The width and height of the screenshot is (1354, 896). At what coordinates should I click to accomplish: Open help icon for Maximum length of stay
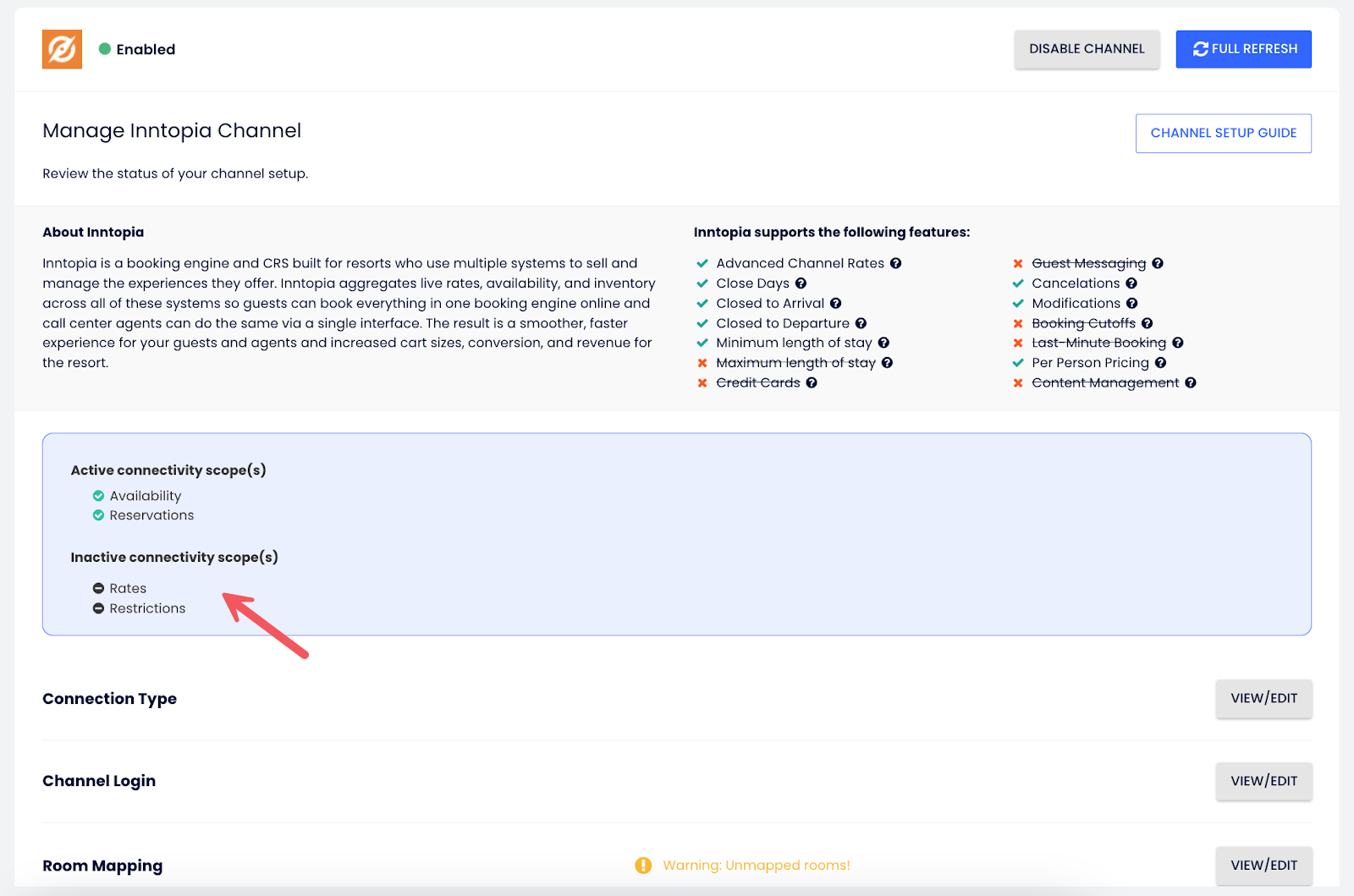(887, 363)
